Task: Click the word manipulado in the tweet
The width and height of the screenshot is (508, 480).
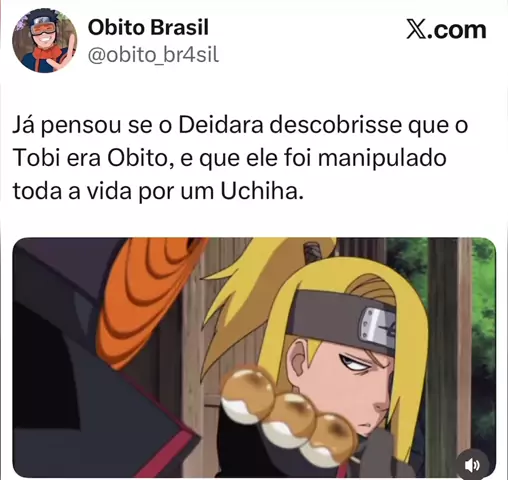Action: [x=382, y=159]
